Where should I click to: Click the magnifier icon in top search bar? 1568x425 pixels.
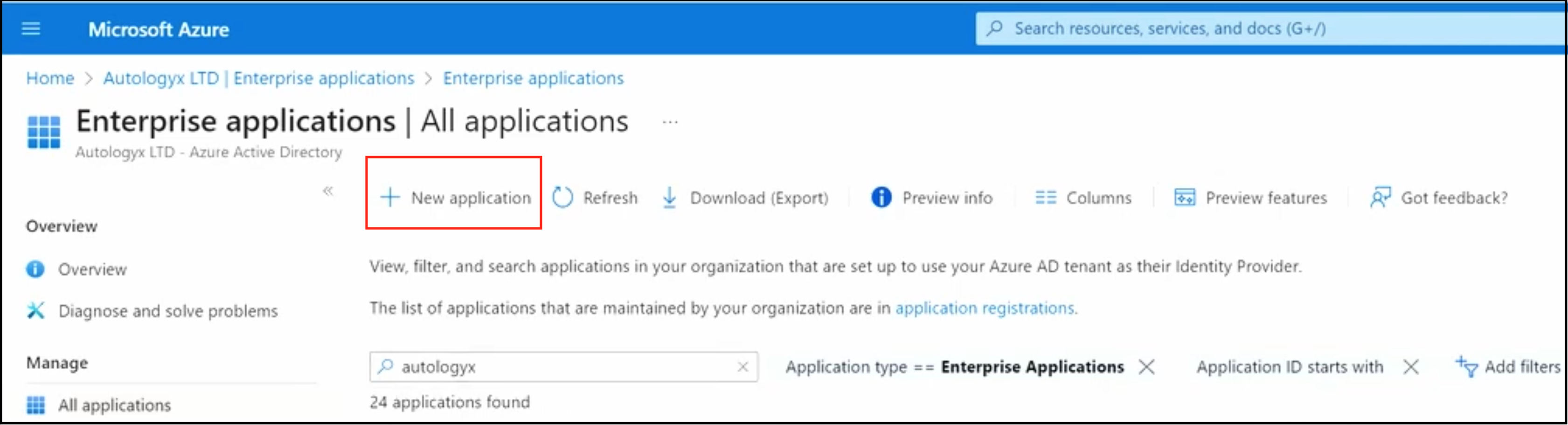pos(995,28)
